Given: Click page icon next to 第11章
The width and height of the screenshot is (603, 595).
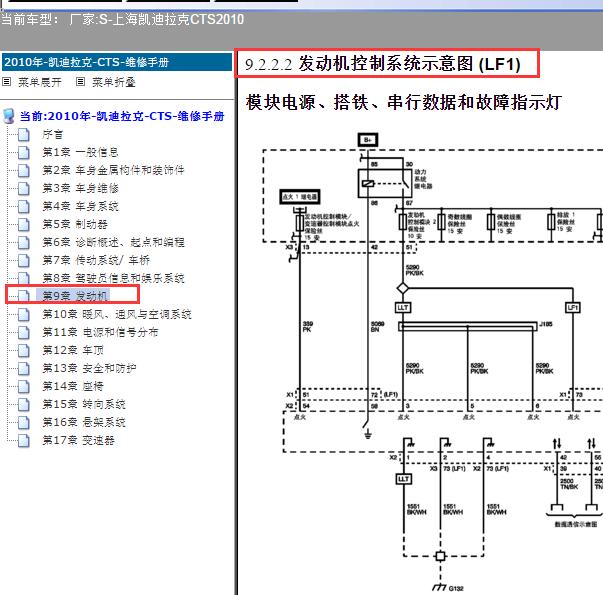Looking at the screenshot, I should tap(24, 333).
